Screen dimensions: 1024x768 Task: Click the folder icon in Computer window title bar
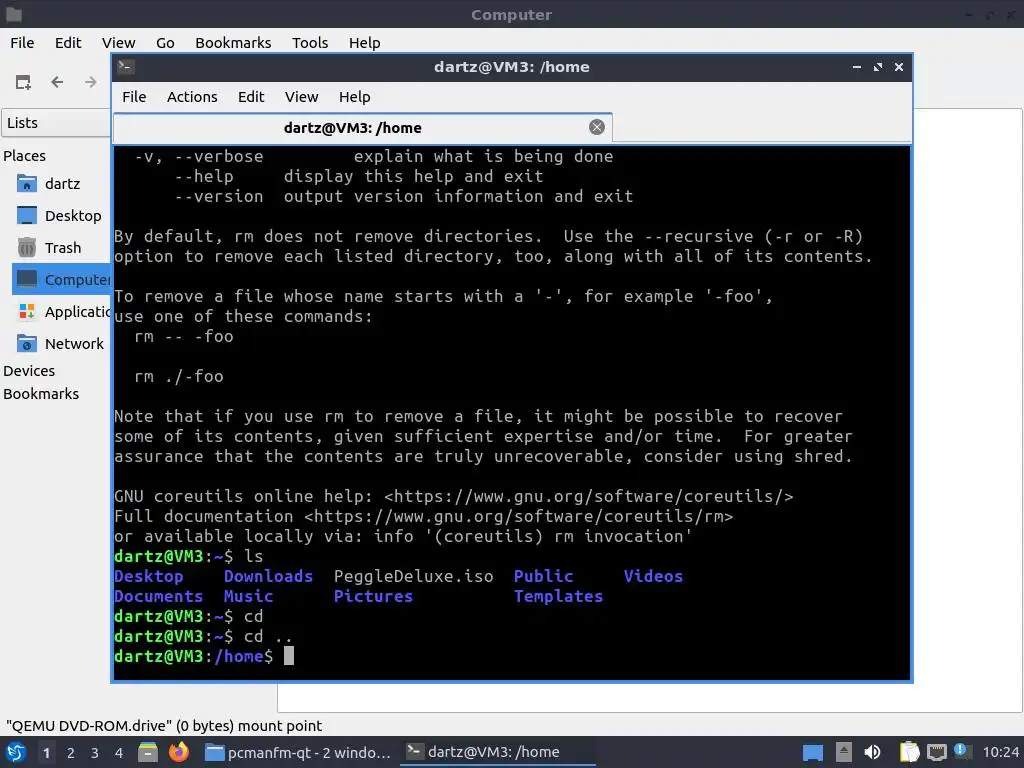point(14,14)
